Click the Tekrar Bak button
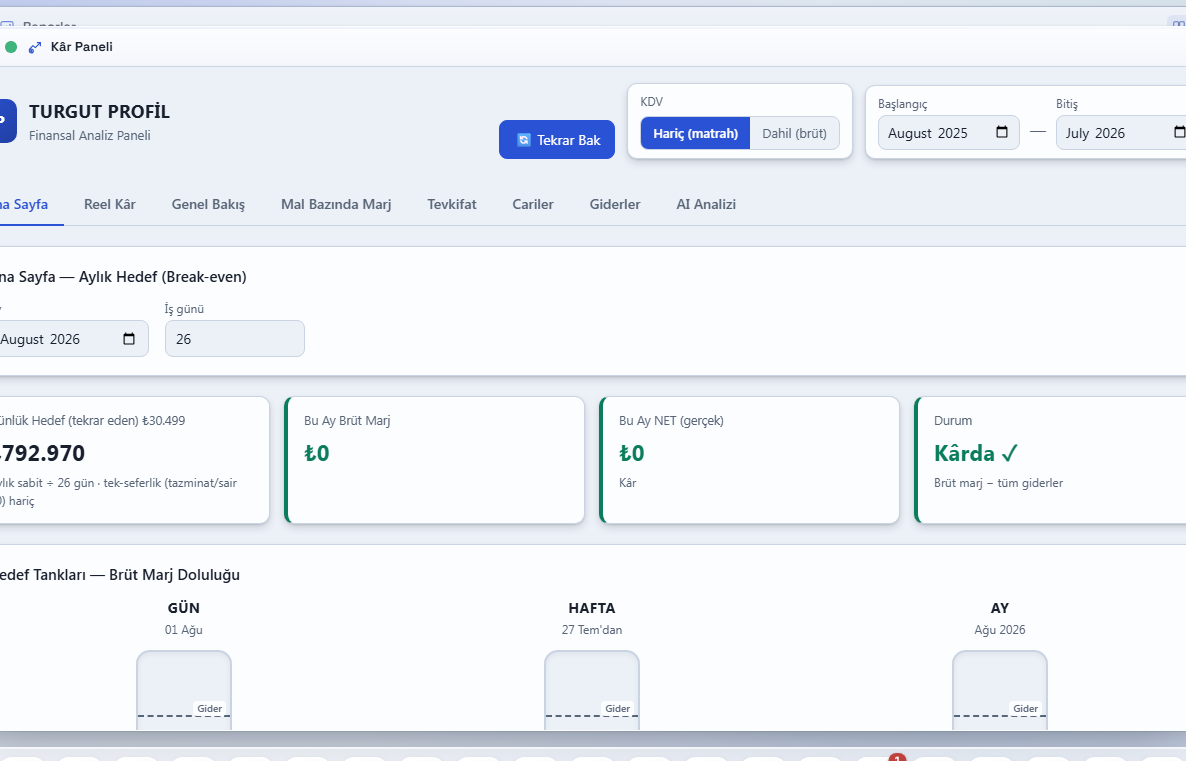This screenshot has width=1186, height=761. point(557,140)
